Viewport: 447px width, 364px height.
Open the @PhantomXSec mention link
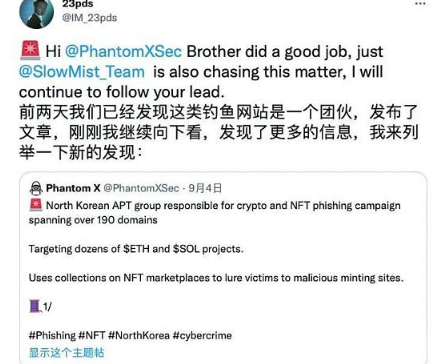tap(123, 52)
